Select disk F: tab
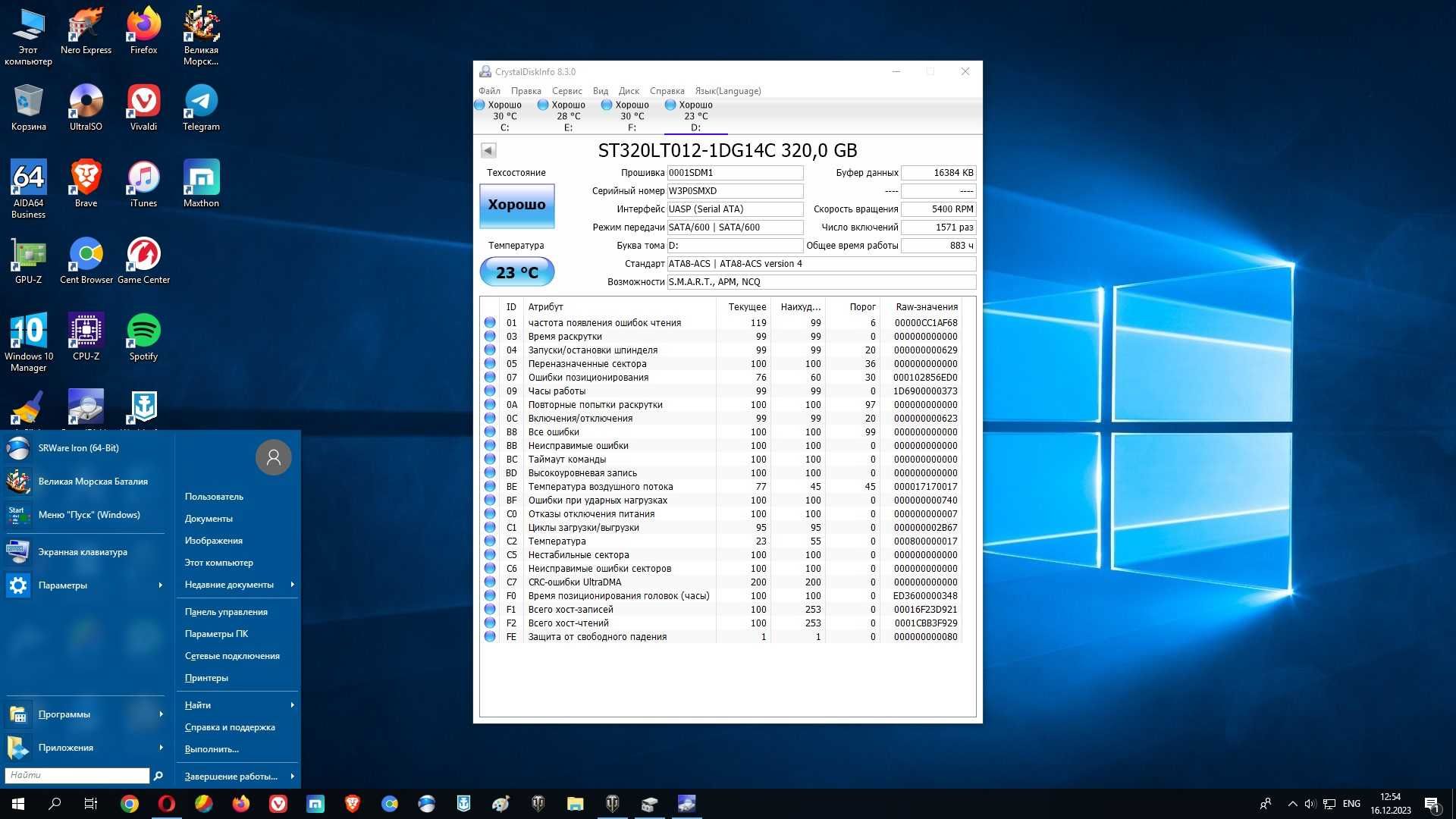 click(632, 116)
